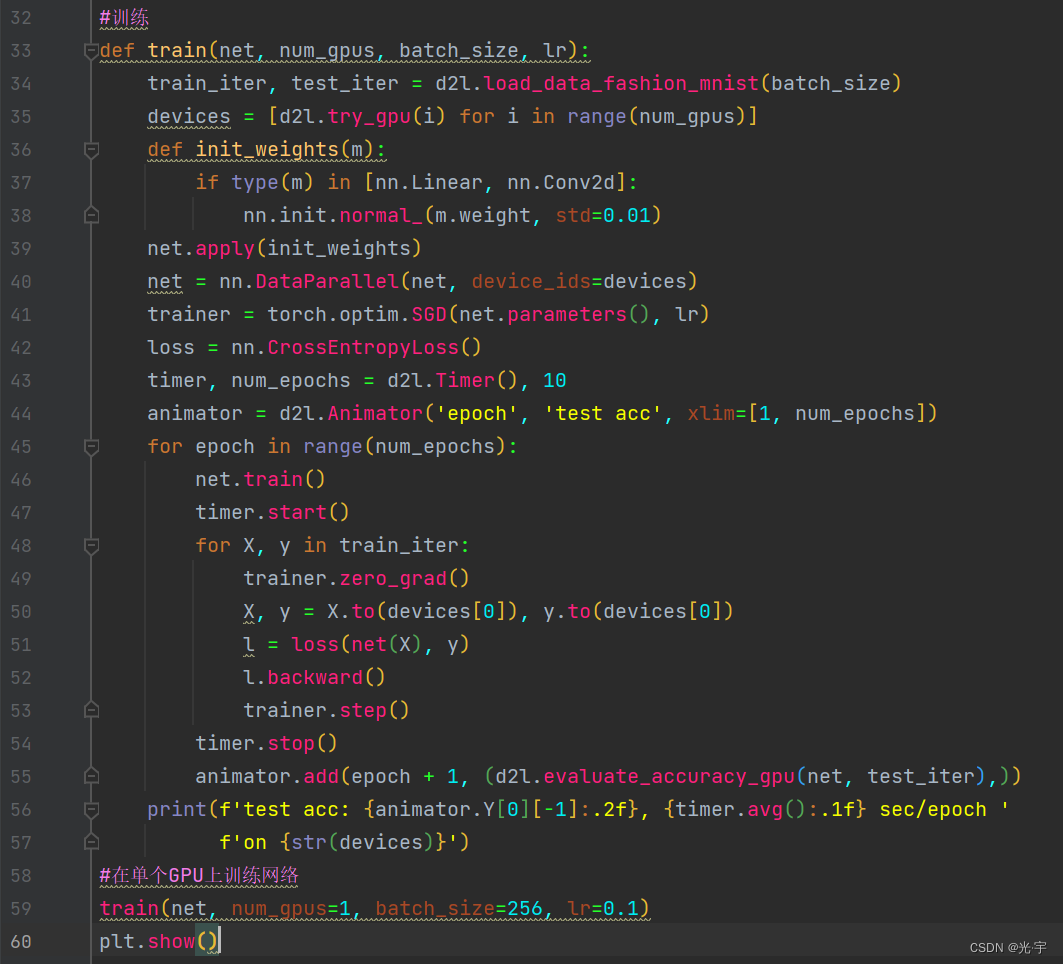Click 'apply' in net.apply line
Screen dimensions: 1063x964
[225, 249]
